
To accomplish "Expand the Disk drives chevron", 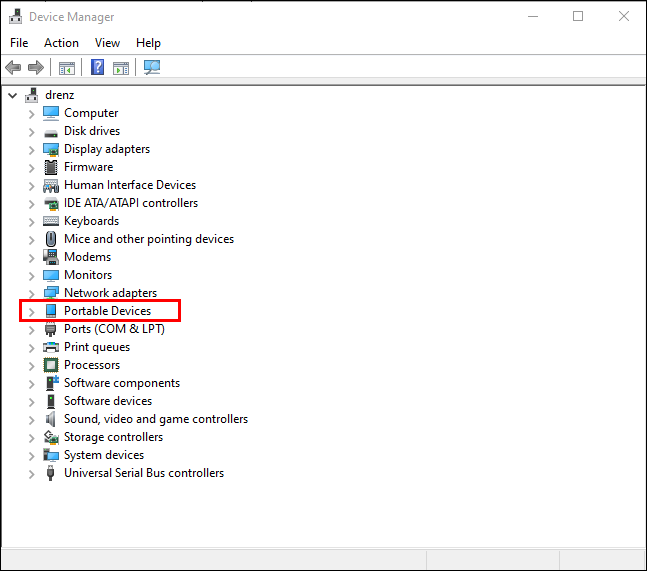I will [32, 132].
